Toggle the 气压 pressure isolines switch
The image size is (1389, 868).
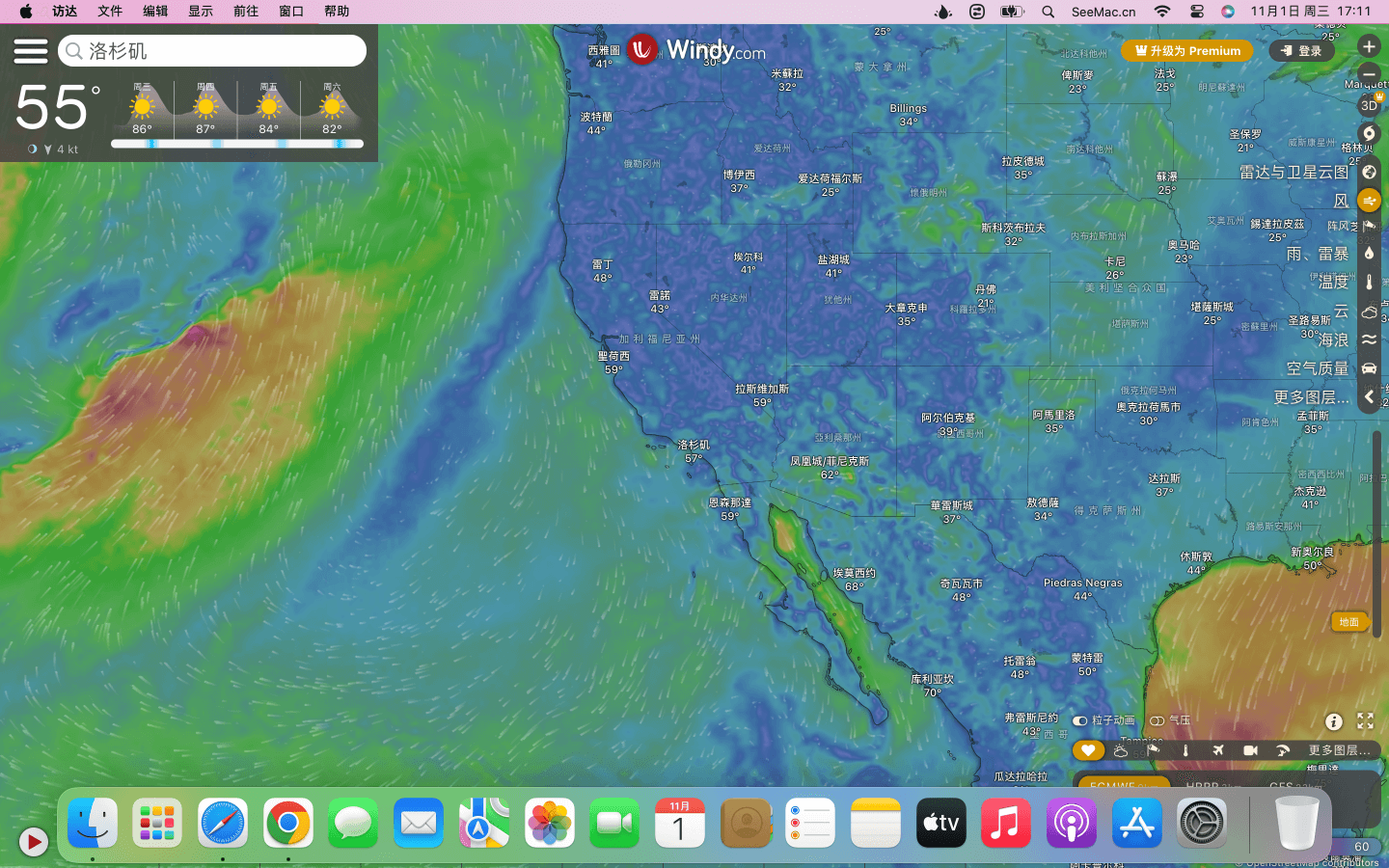coord(1157,720)
